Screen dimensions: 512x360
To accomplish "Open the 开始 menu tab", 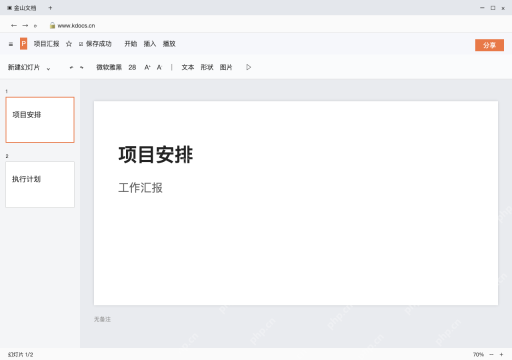I will pos(131,44).
